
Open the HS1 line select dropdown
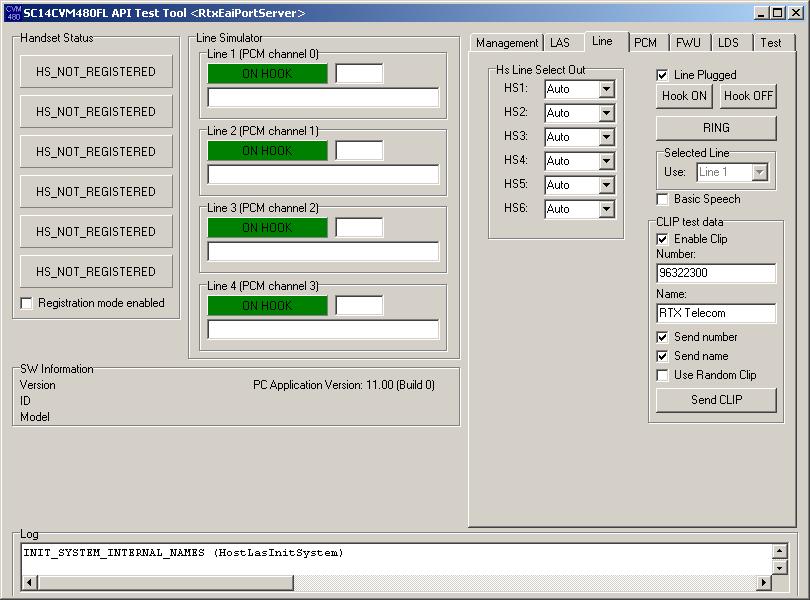(x=606, y=89)
